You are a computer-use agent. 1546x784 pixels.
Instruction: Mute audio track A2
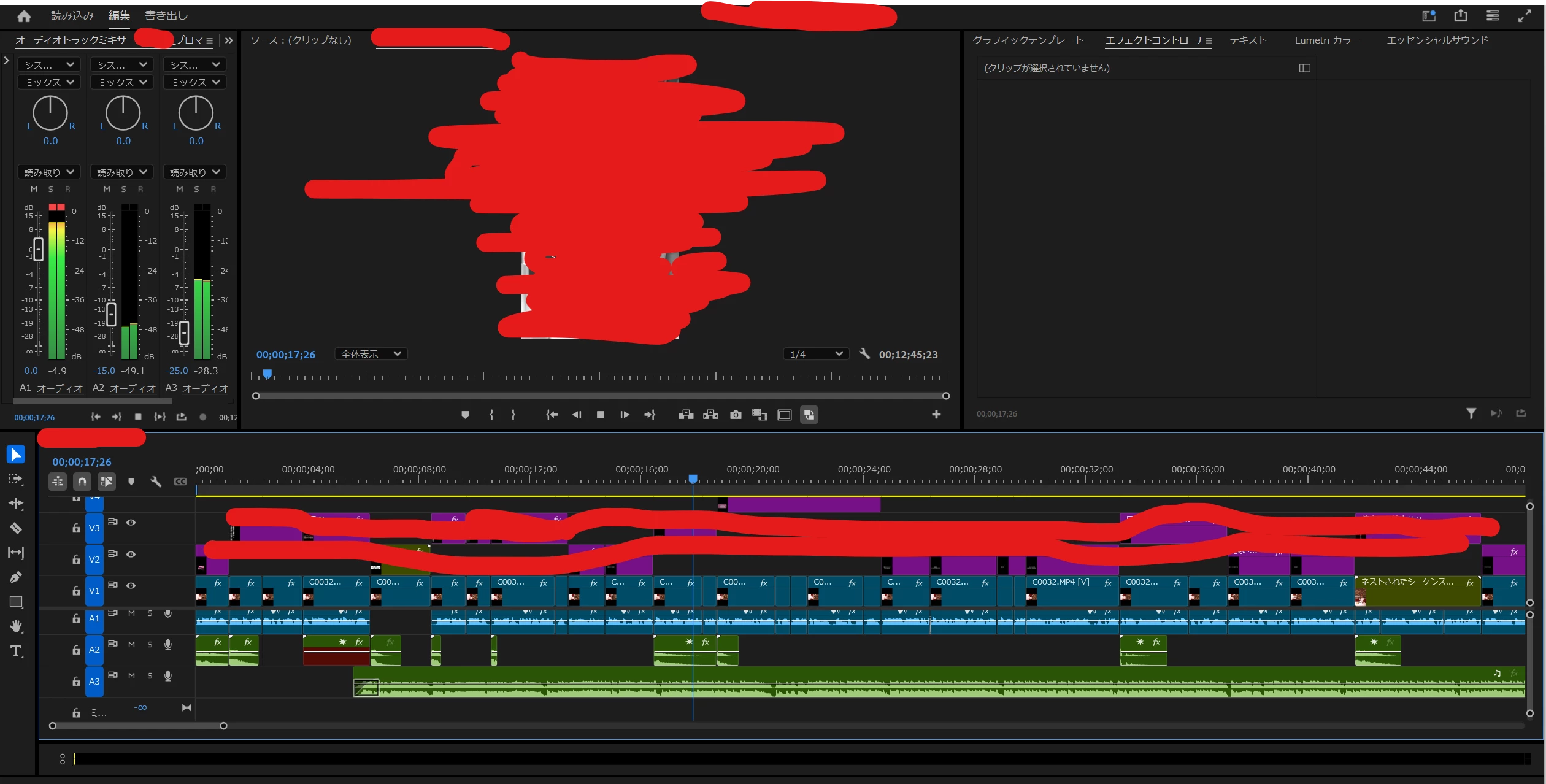coord(131,645)
